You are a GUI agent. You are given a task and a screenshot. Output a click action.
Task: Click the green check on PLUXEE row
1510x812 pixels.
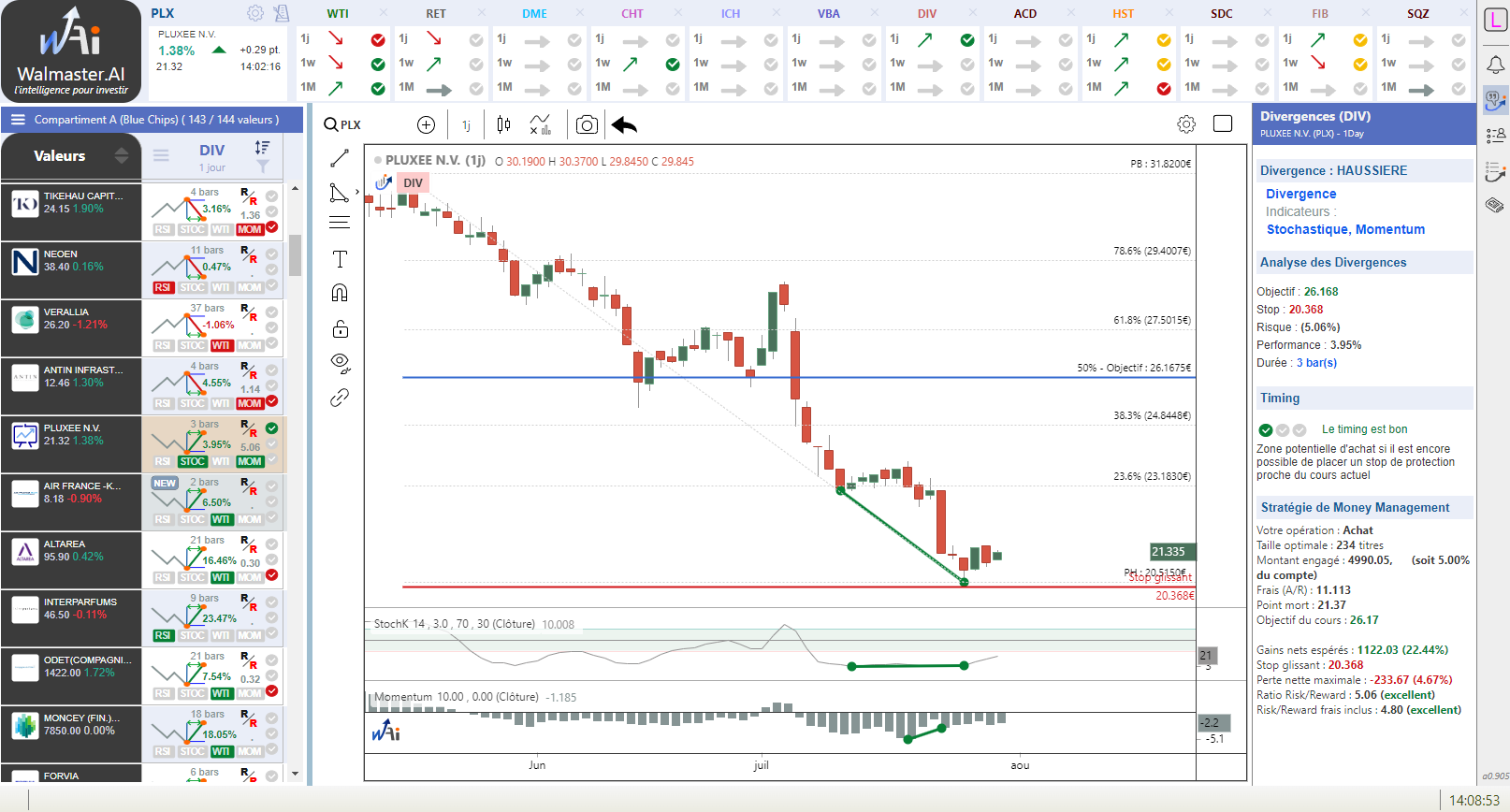271,428
